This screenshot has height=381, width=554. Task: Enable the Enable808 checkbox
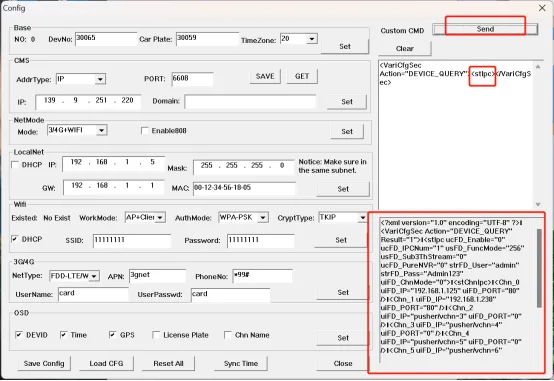click(x=145, y=131)
